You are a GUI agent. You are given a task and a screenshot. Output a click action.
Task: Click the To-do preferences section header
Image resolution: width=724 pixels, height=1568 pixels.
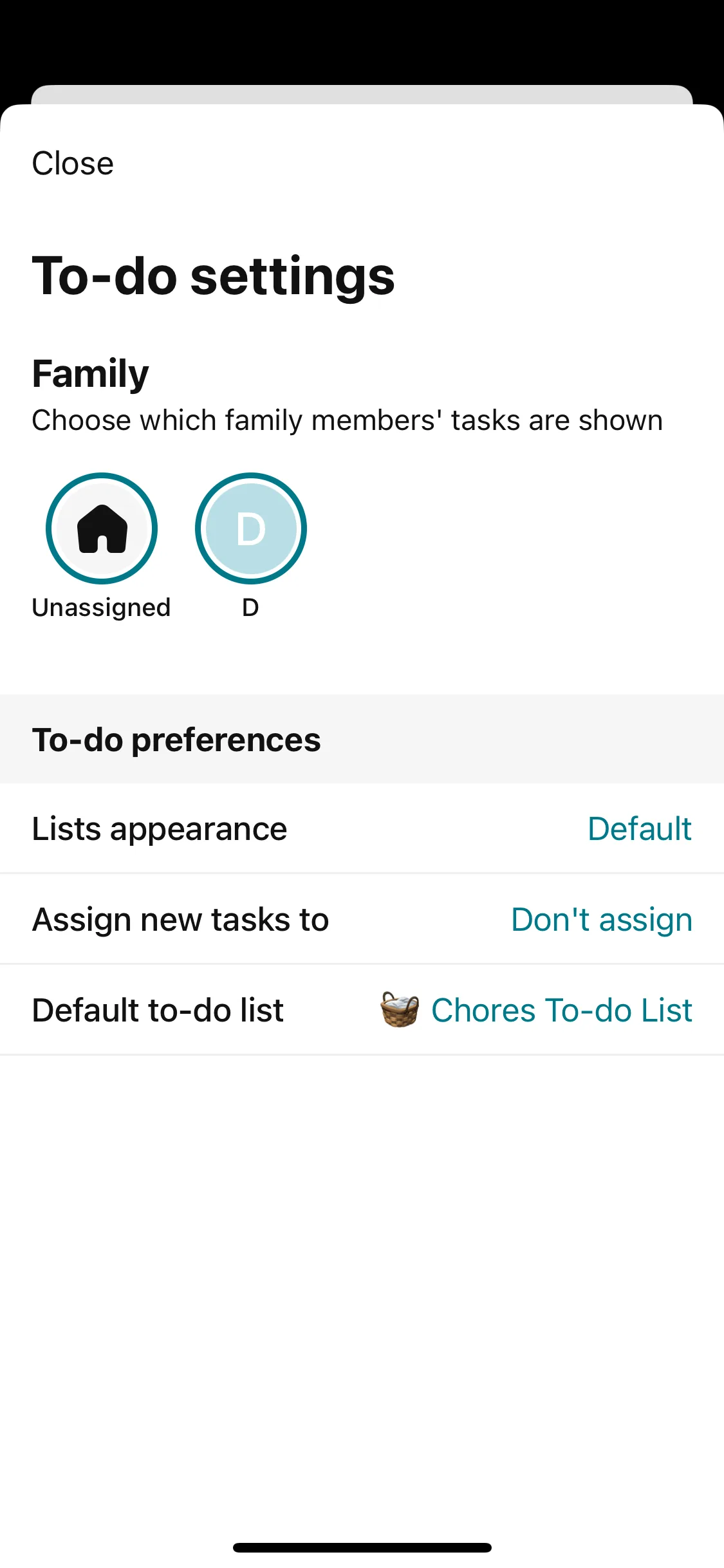click(x=176, y=740)
